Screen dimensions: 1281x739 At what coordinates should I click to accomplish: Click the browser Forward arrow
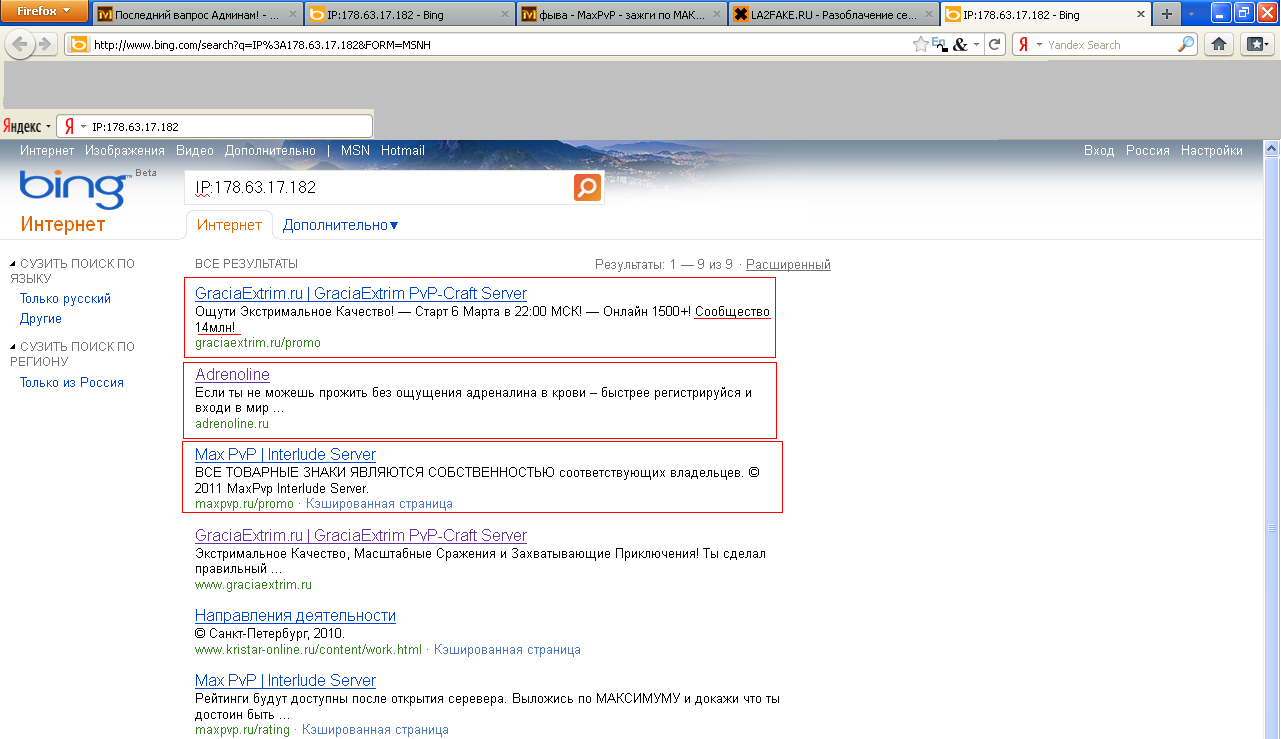coord(44,45)
